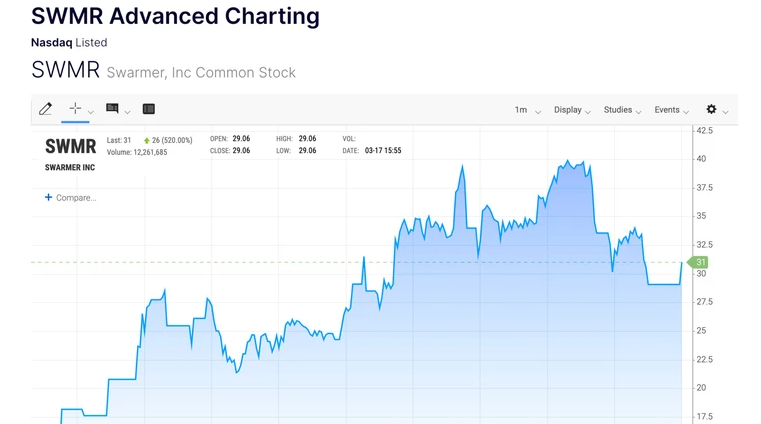This screenshot has width=761, height=424.
Task: Toggle the table view panel icon
Action: (149, 109)
